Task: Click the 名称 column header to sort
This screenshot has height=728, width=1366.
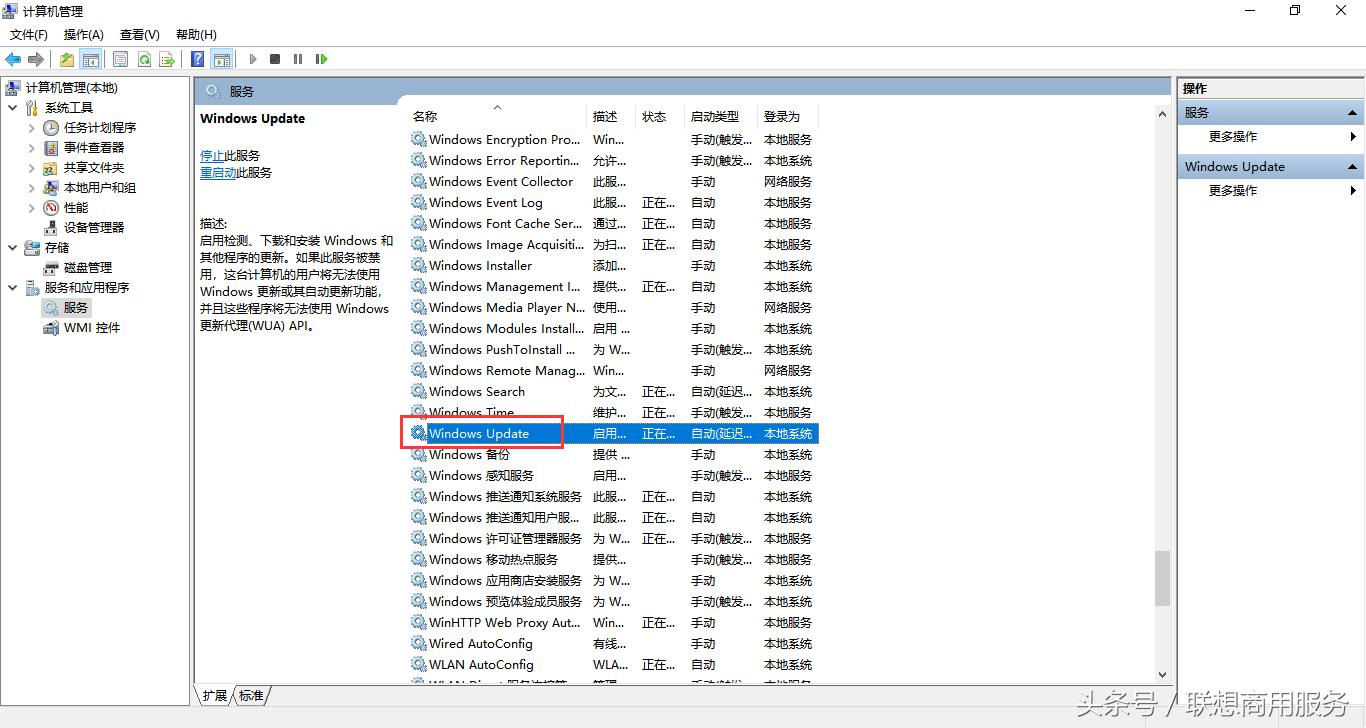Action: coord(424,115)
